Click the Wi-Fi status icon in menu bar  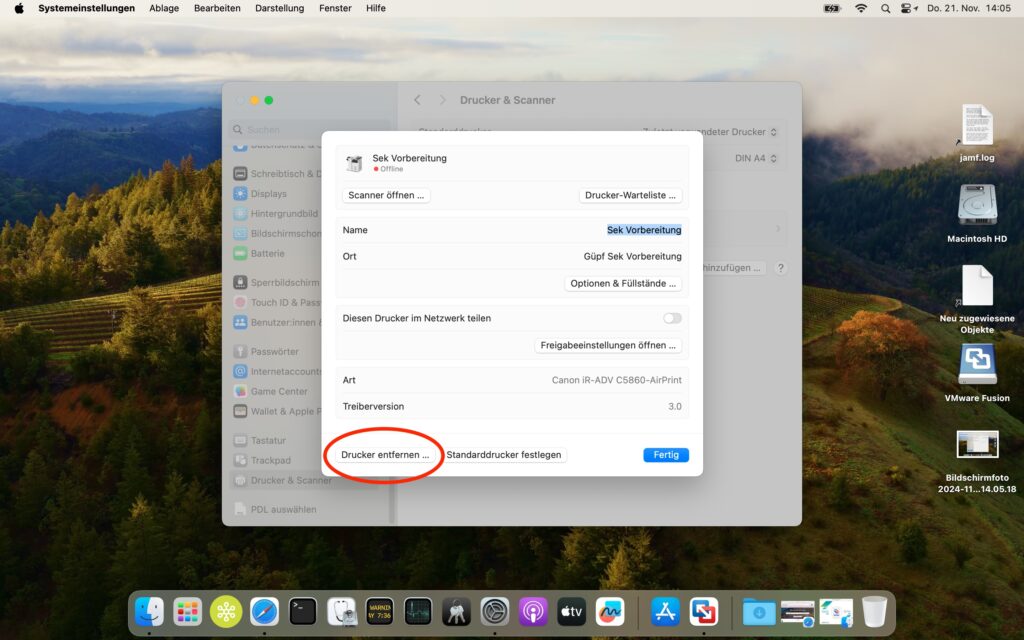(x=860, y=8)
